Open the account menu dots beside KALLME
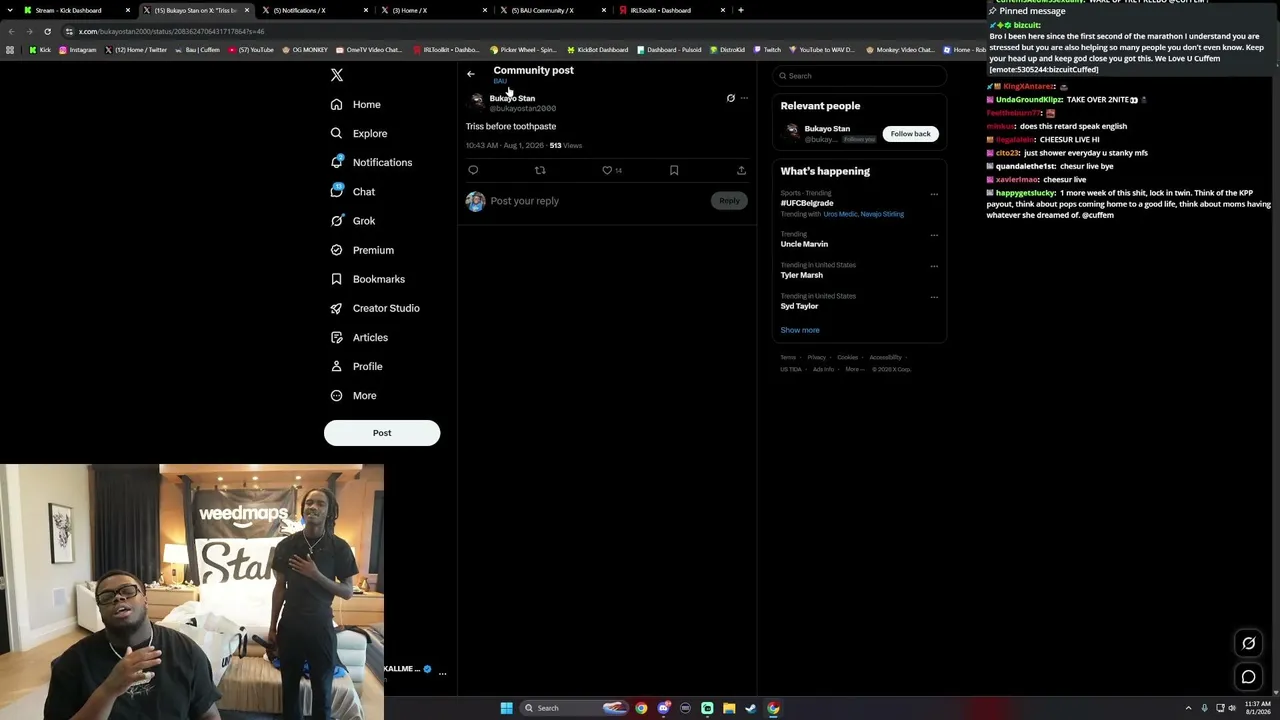The height and width of the screenshot is (720, 1280). pyautogui.click(x=442, y=673)
